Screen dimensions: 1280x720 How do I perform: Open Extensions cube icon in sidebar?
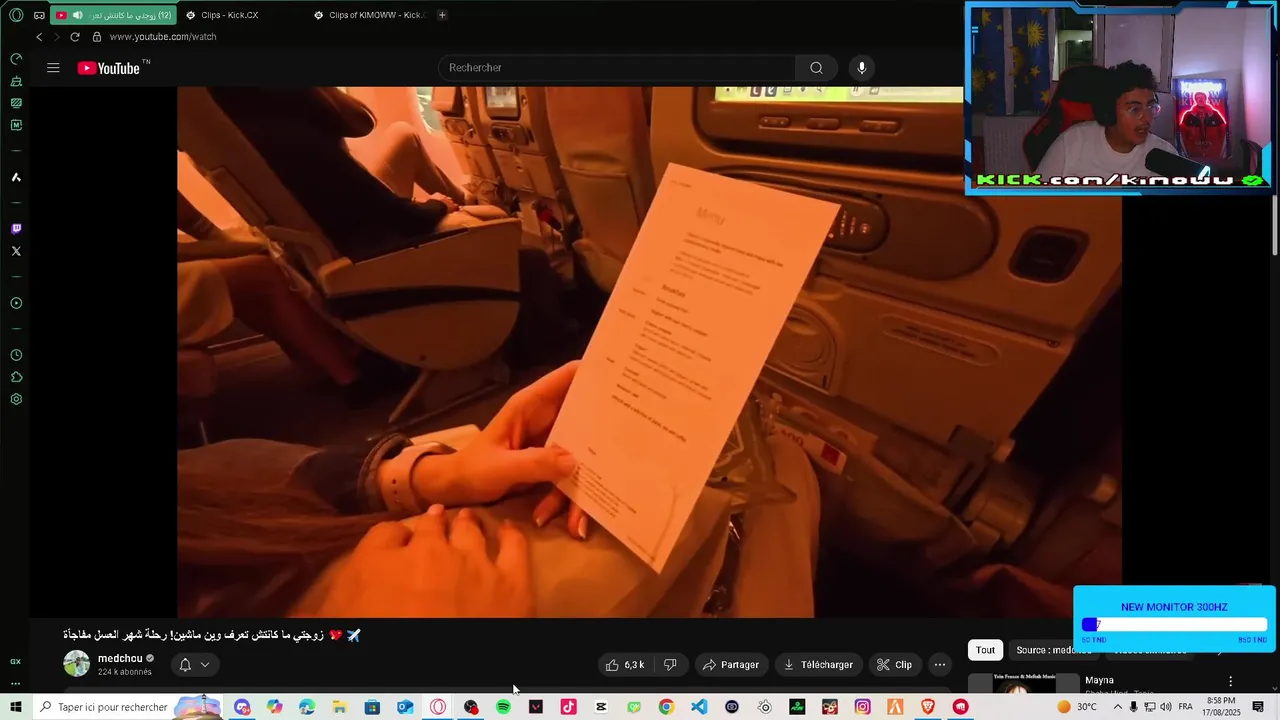click(16, 377)
